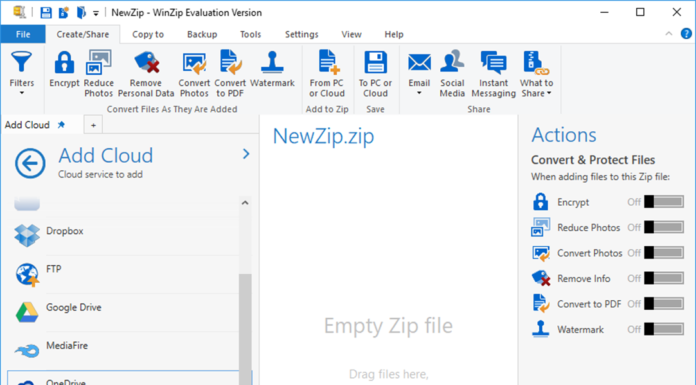
Task: Switch to the Create/Share tab
Action: coord(83,34)
